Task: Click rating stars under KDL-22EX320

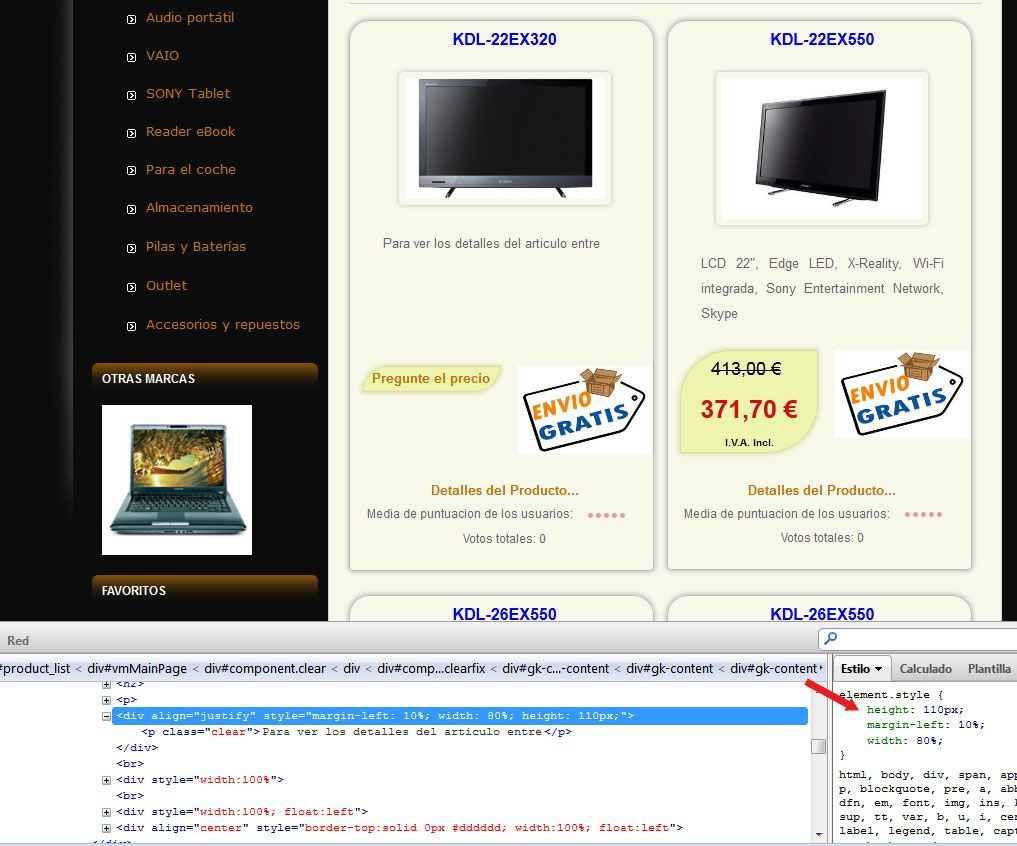Action: [x=606, y=515]
